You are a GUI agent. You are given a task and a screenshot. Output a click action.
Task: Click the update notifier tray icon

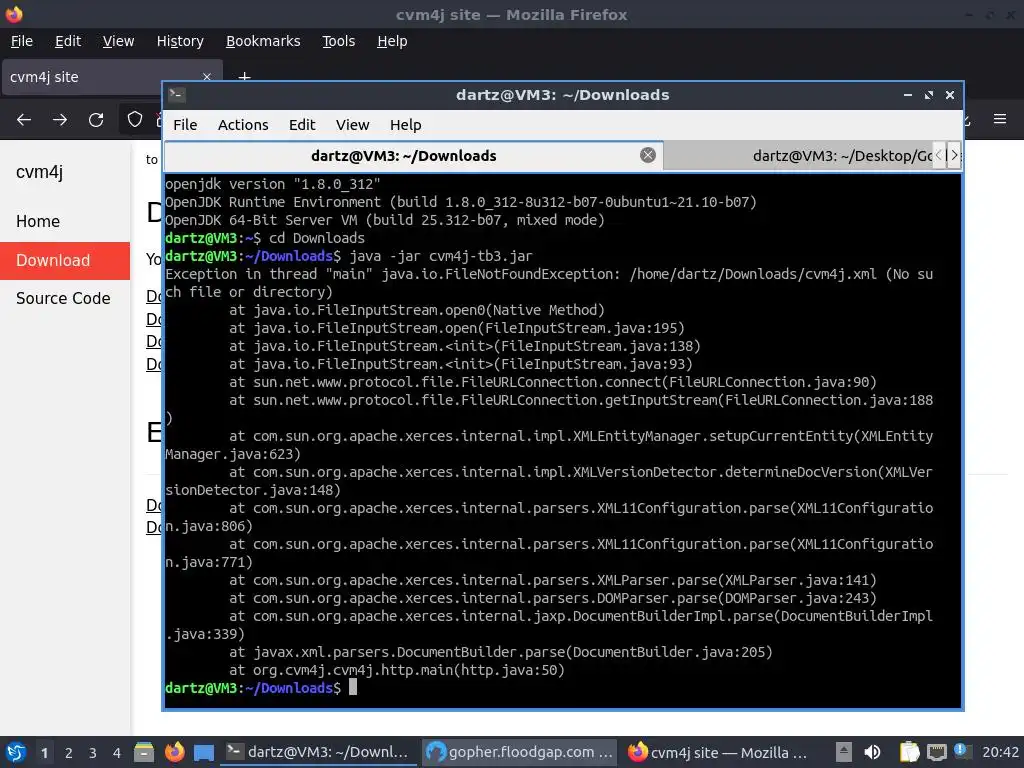point(963,751)
